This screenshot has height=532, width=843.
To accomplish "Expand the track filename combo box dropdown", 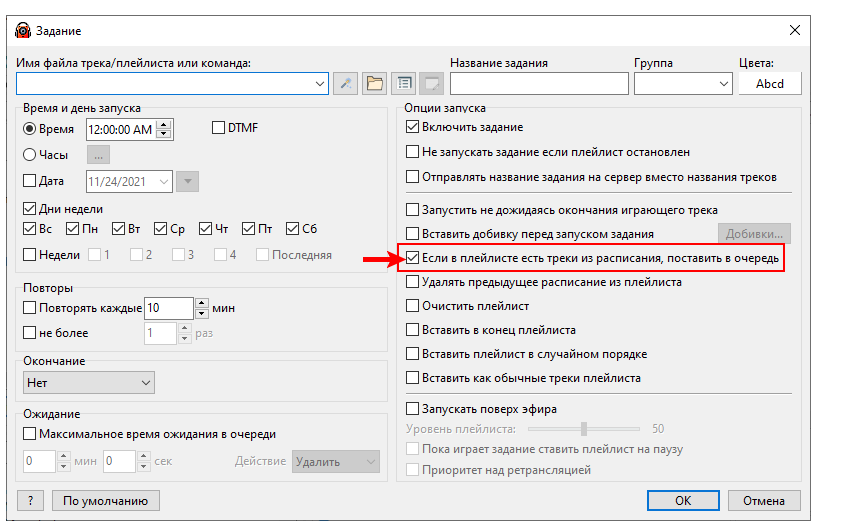I will tap(320, 83).
